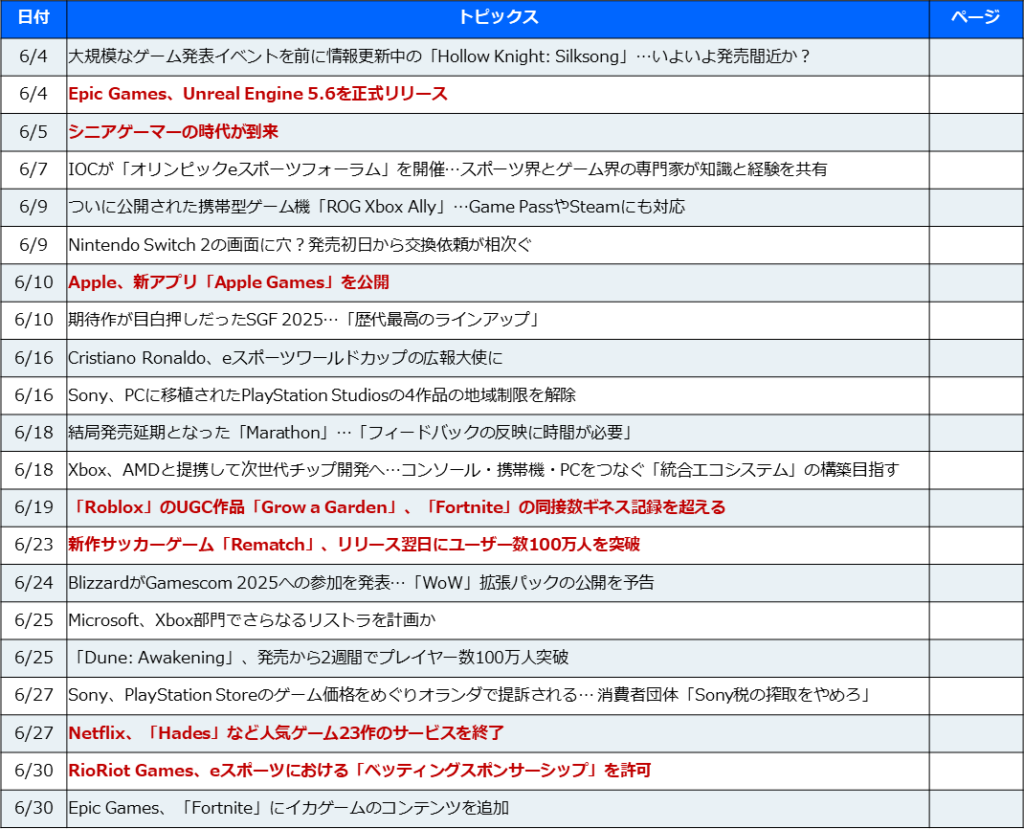Viewport: 1024px width, 829px height.
Task: Open the Apple Games new app topic
Action: pyautogui.click(x=229, y=282)
